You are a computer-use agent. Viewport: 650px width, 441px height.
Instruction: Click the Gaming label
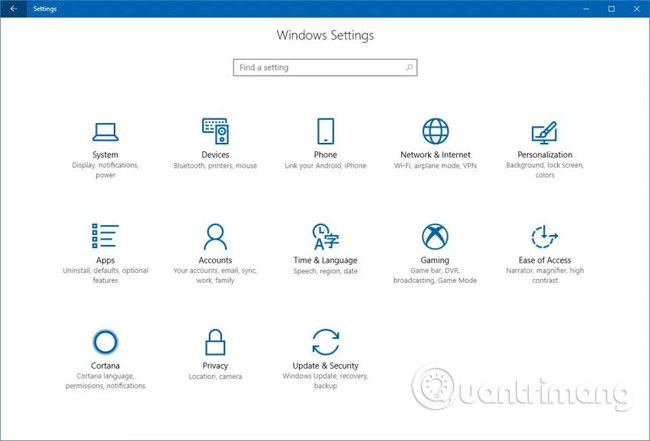[x=435, y=260]
